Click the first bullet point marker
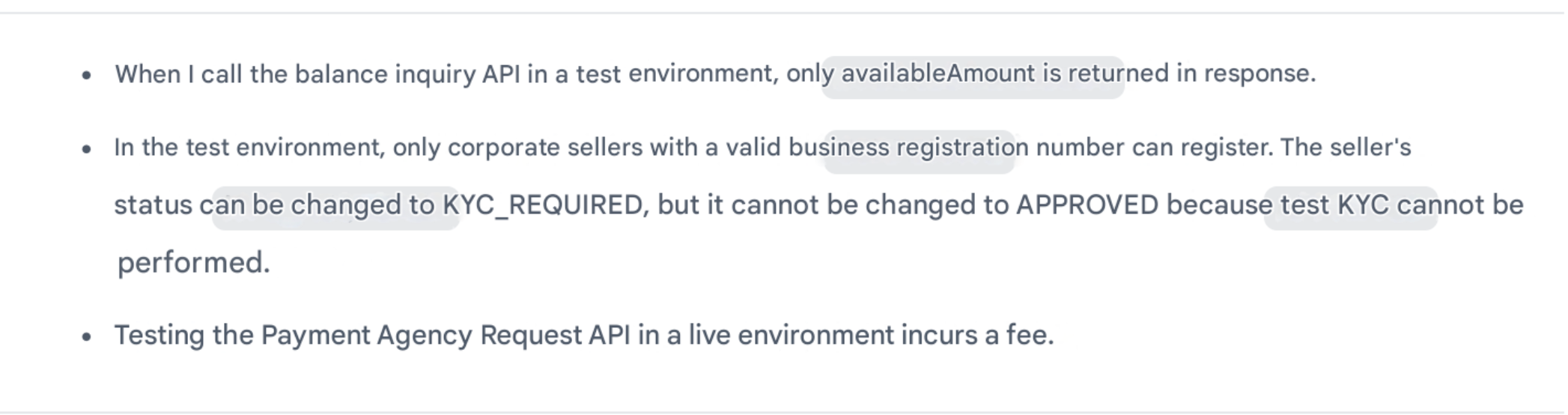This screenshot has width=1568, height=415. 87,76
